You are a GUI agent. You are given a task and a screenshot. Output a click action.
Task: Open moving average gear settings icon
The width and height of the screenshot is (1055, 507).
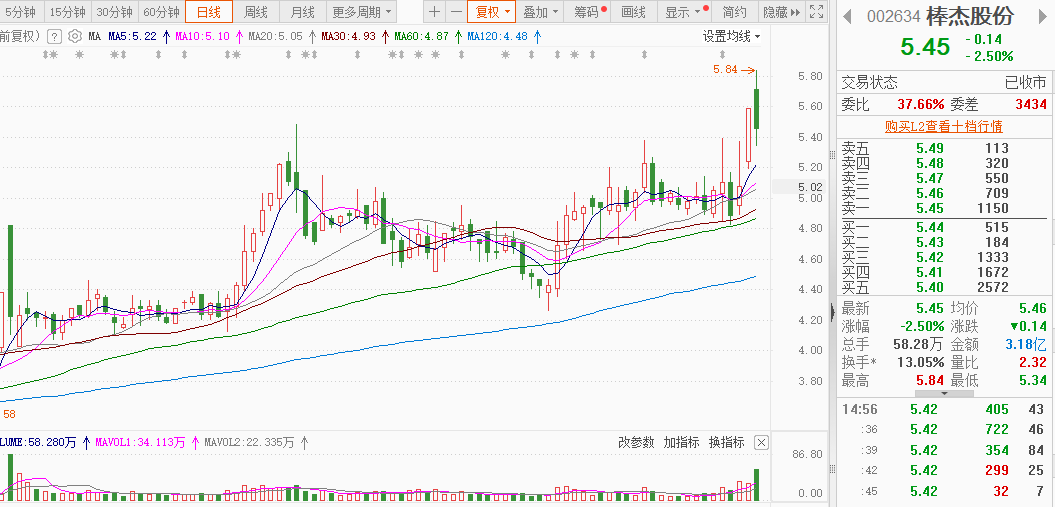click(x=75, y=36)
